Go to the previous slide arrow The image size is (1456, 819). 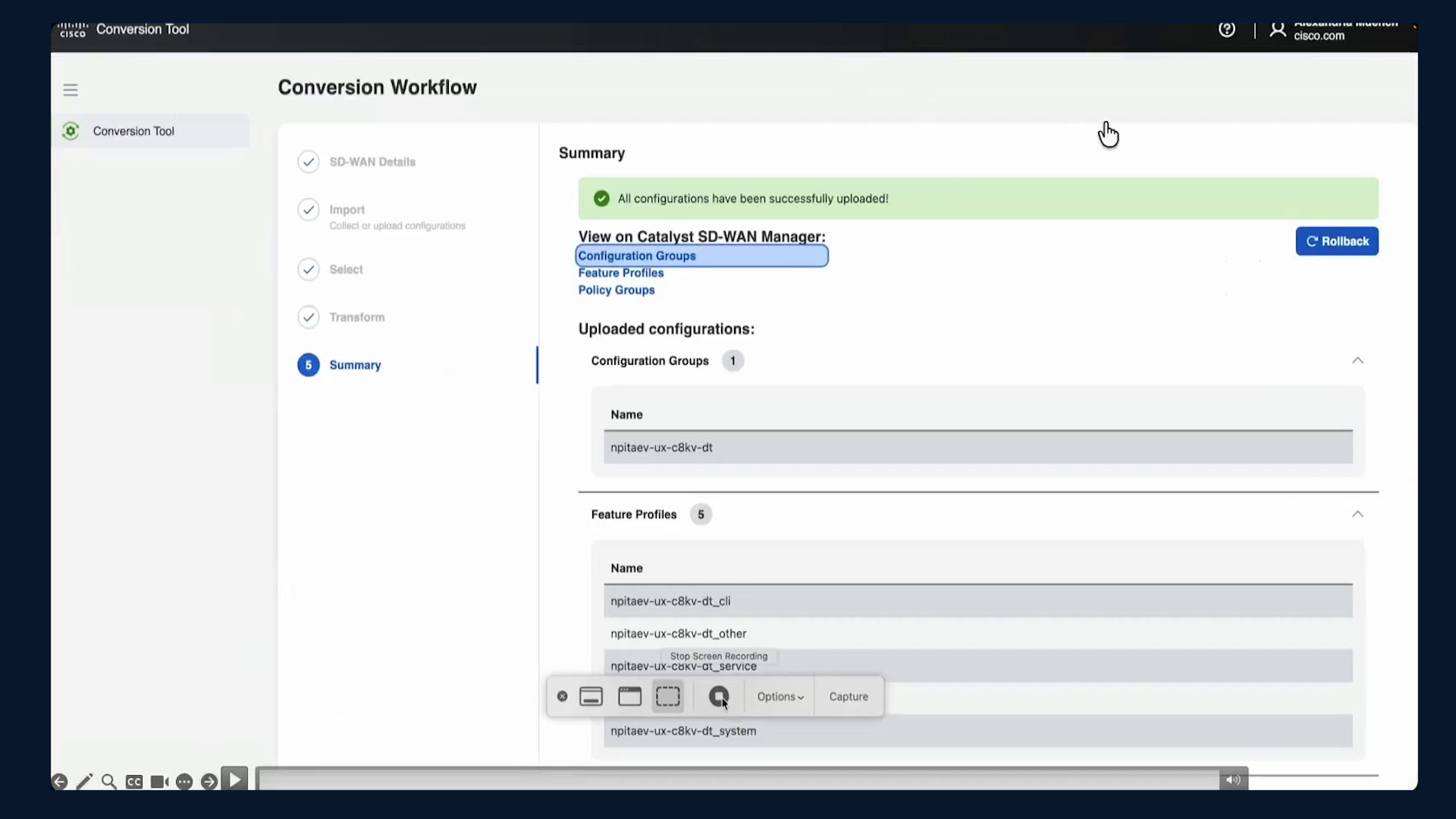tap(60, 782)
